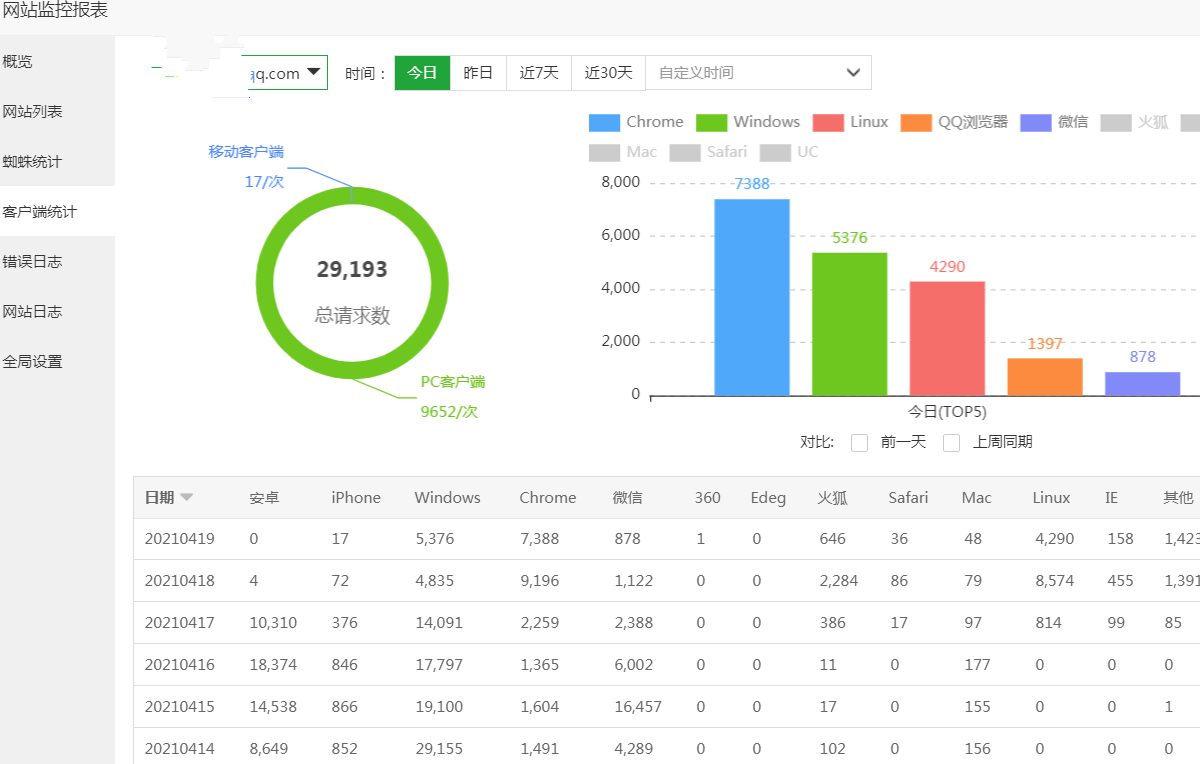
Task: Toggle Linux legend swatch
Action: pos(829,123)
